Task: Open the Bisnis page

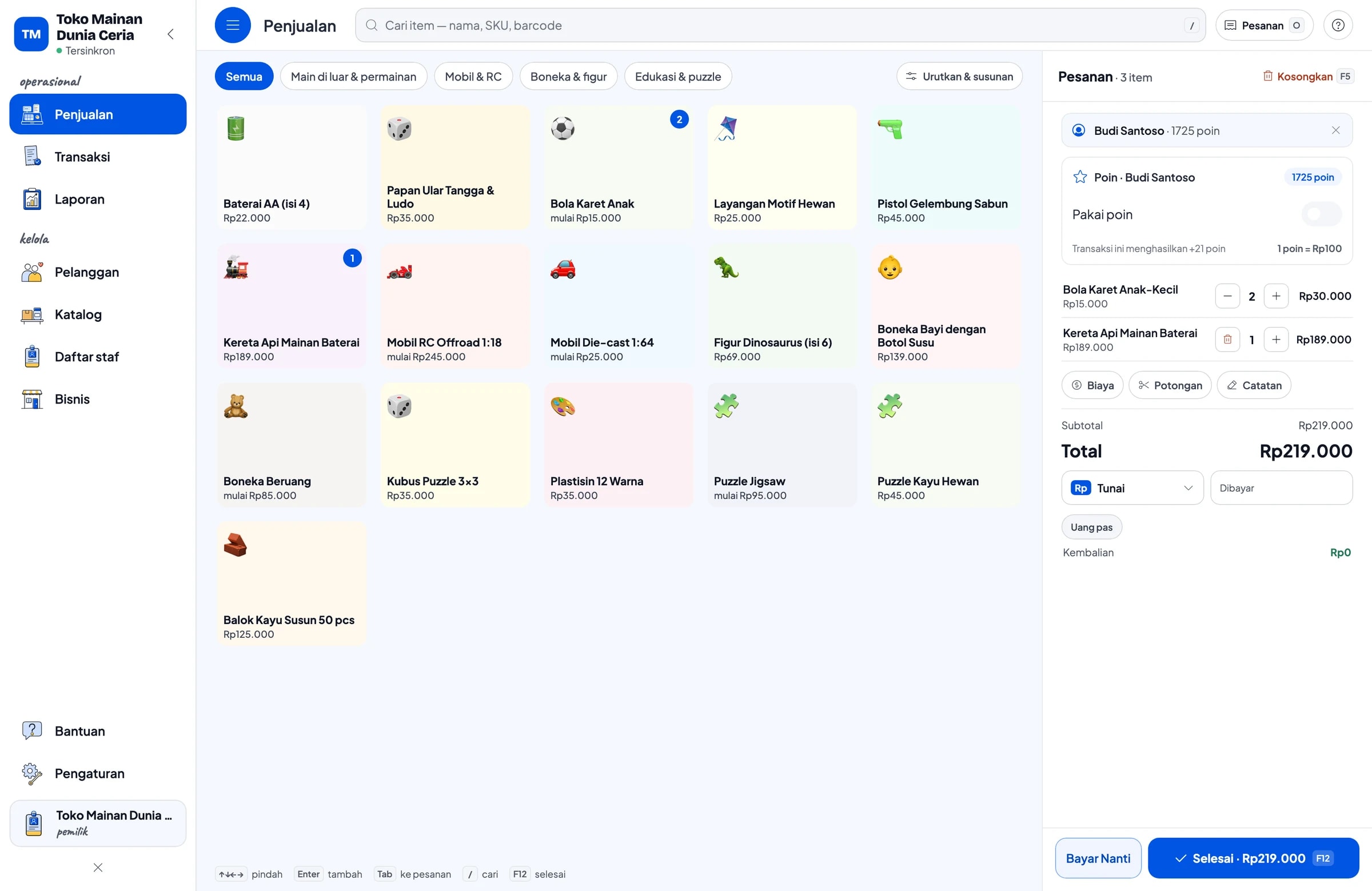Action: [98, 399]
